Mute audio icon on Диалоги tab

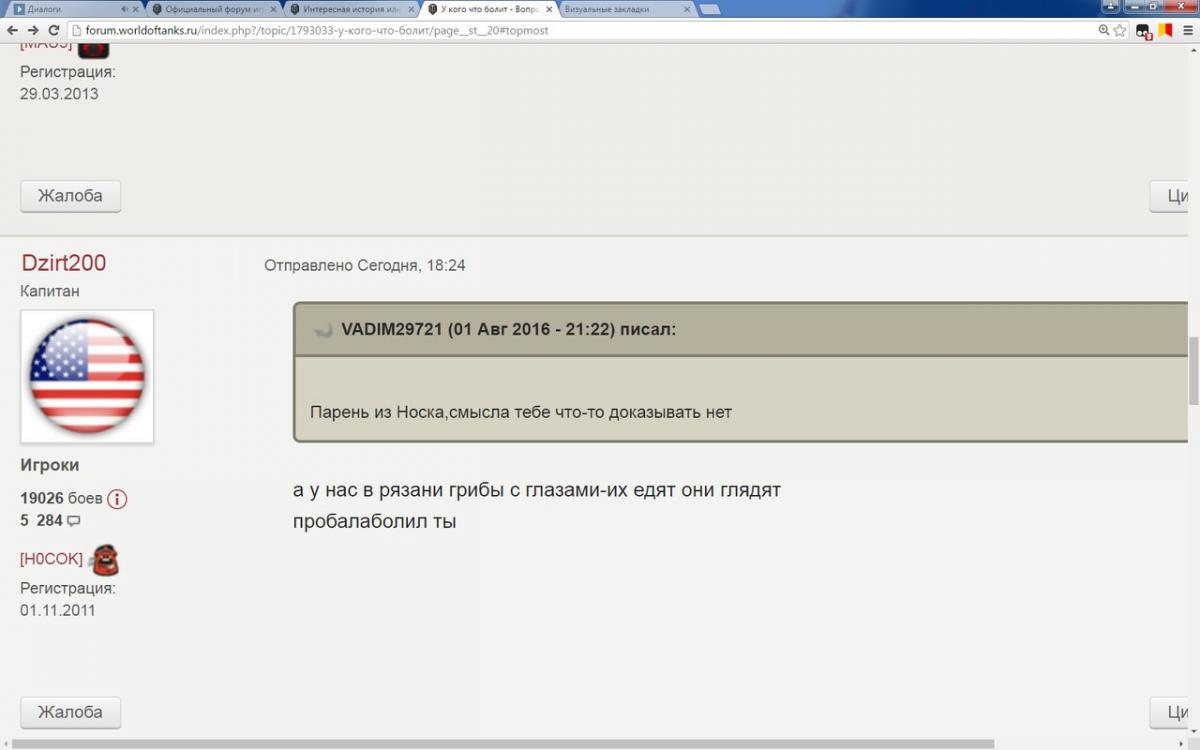coord(123,9)
